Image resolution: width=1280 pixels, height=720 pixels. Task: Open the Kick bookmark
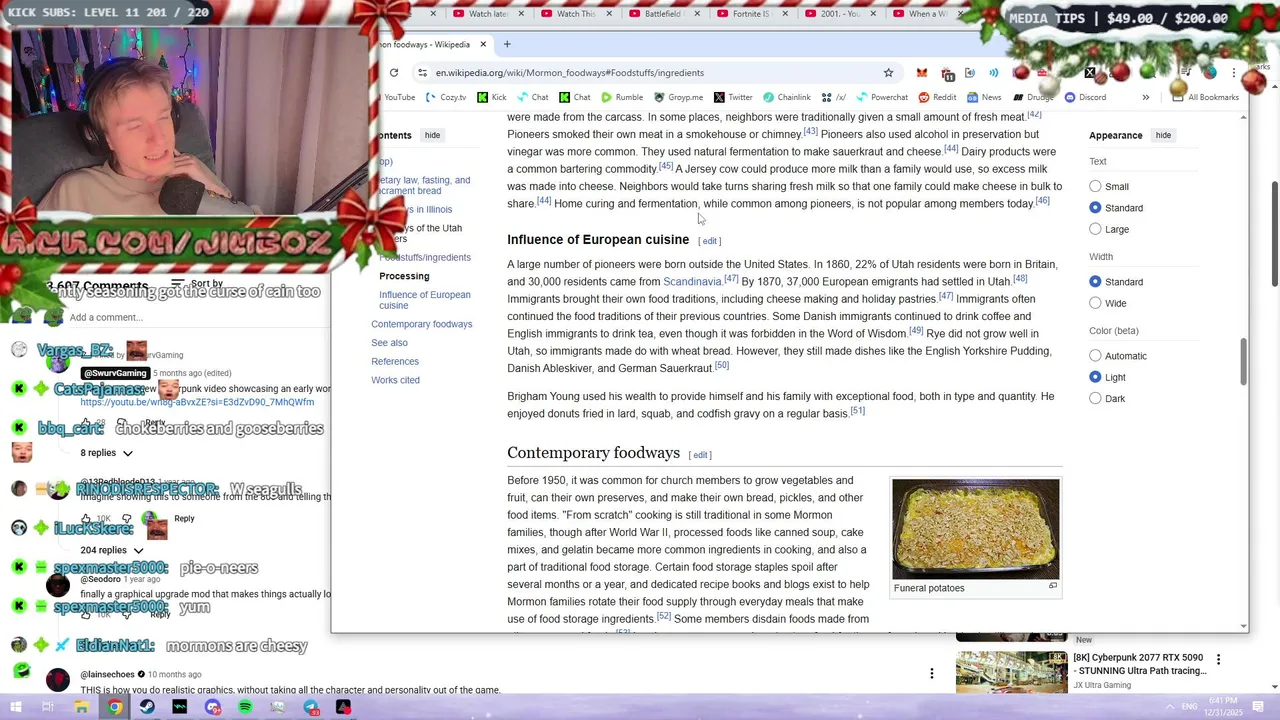[x=492, y=97]
